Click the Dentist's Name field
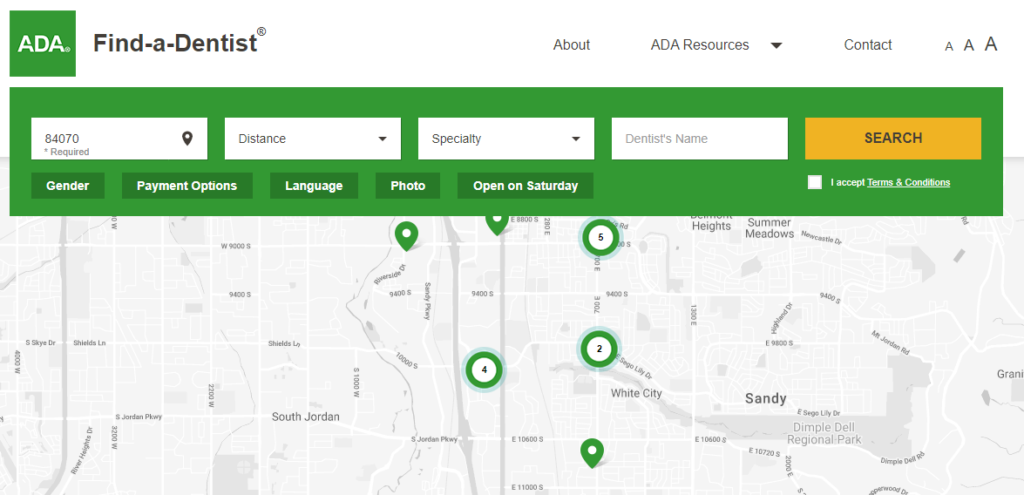The height and width of the screenshot is (495, 1024). click(699, 138)
